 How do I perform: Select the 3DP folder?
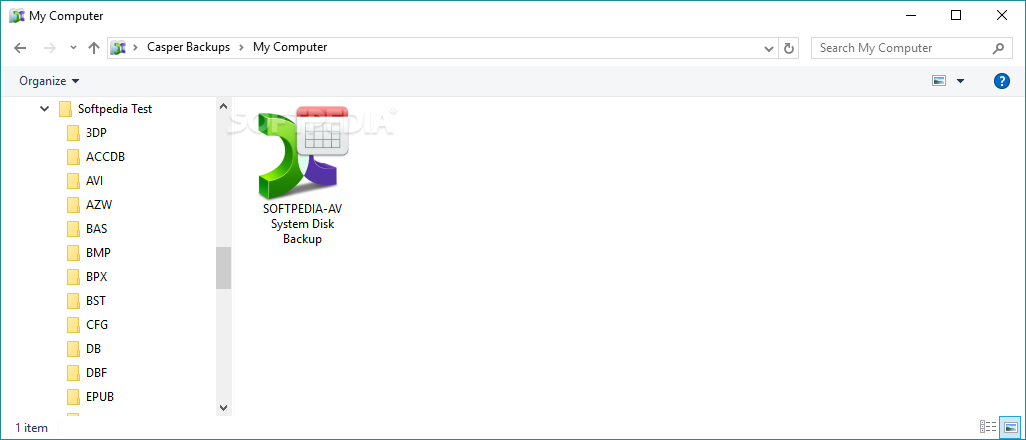pyautogui.click(x=96, y=133)
